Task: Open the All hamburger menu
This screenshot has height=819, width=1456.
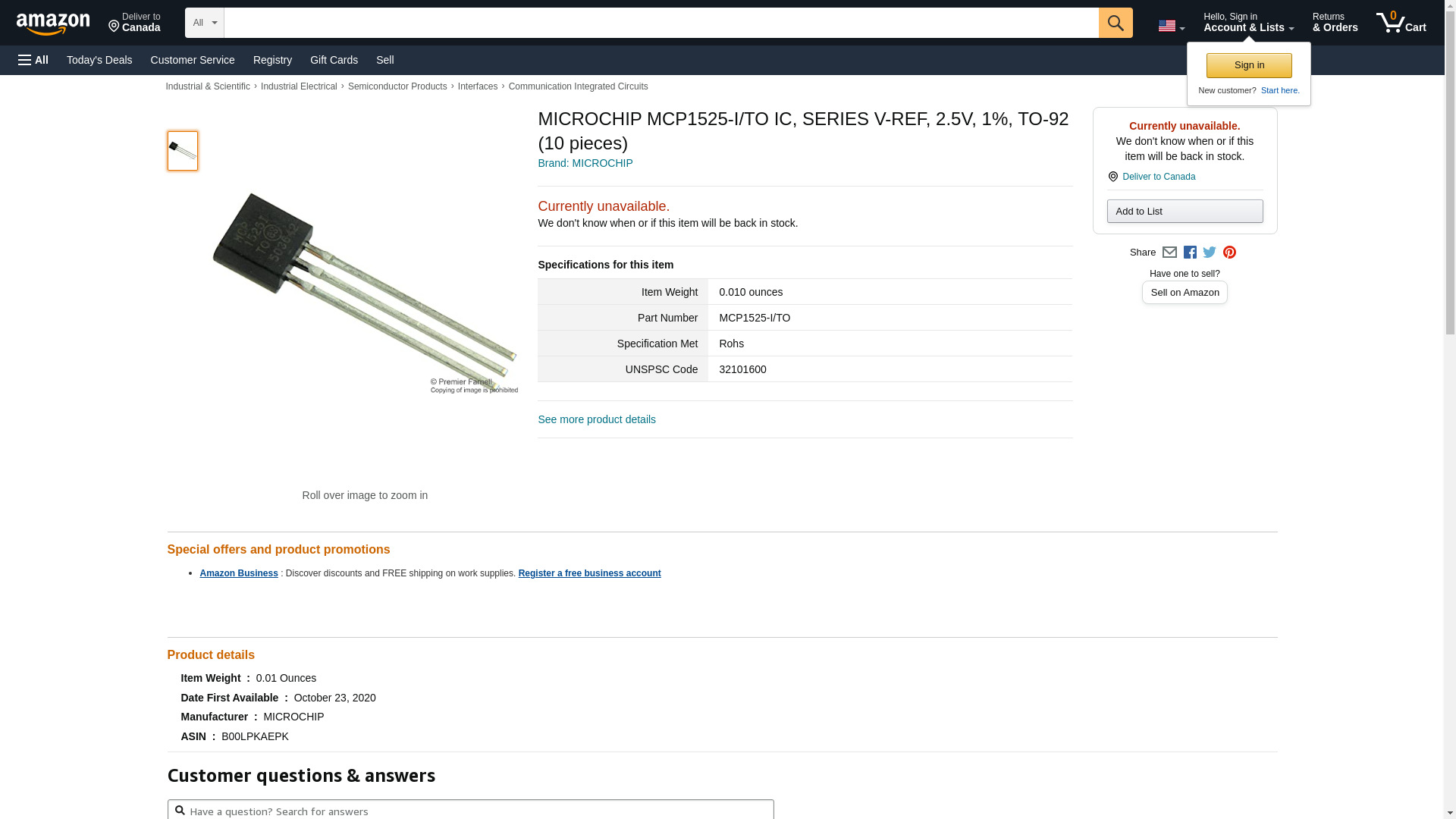Action: pos(33,60)
